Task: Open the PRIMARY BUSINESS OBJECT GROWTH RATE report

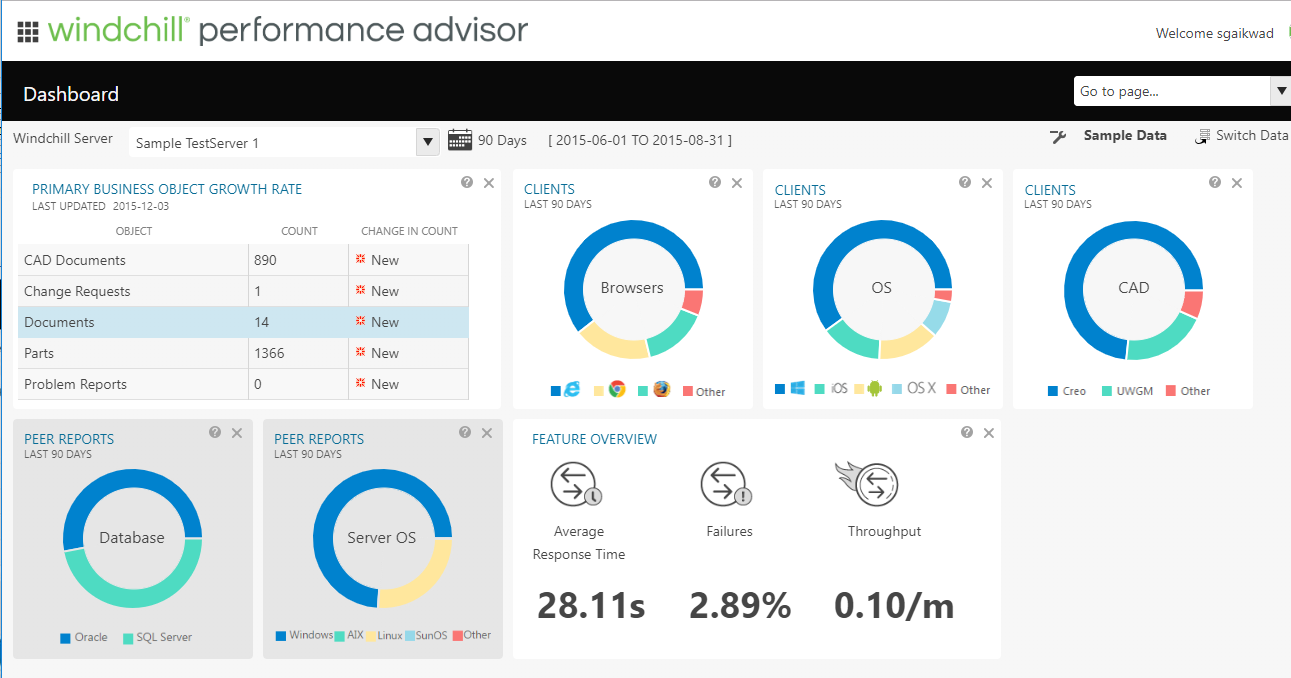Action: [166, 188]
